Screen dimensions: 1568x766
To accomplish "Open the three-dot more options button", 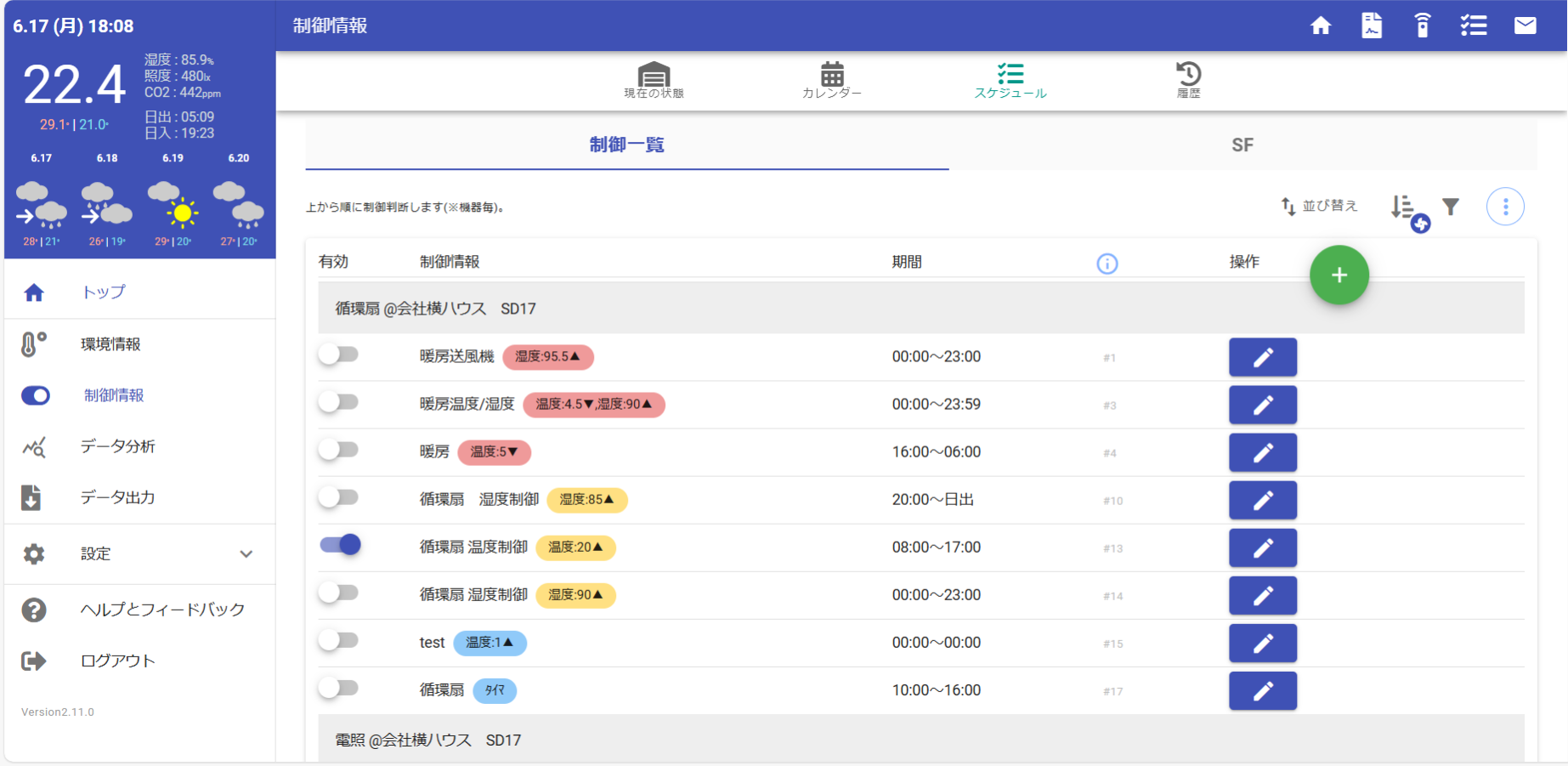I will point(1505,207).
